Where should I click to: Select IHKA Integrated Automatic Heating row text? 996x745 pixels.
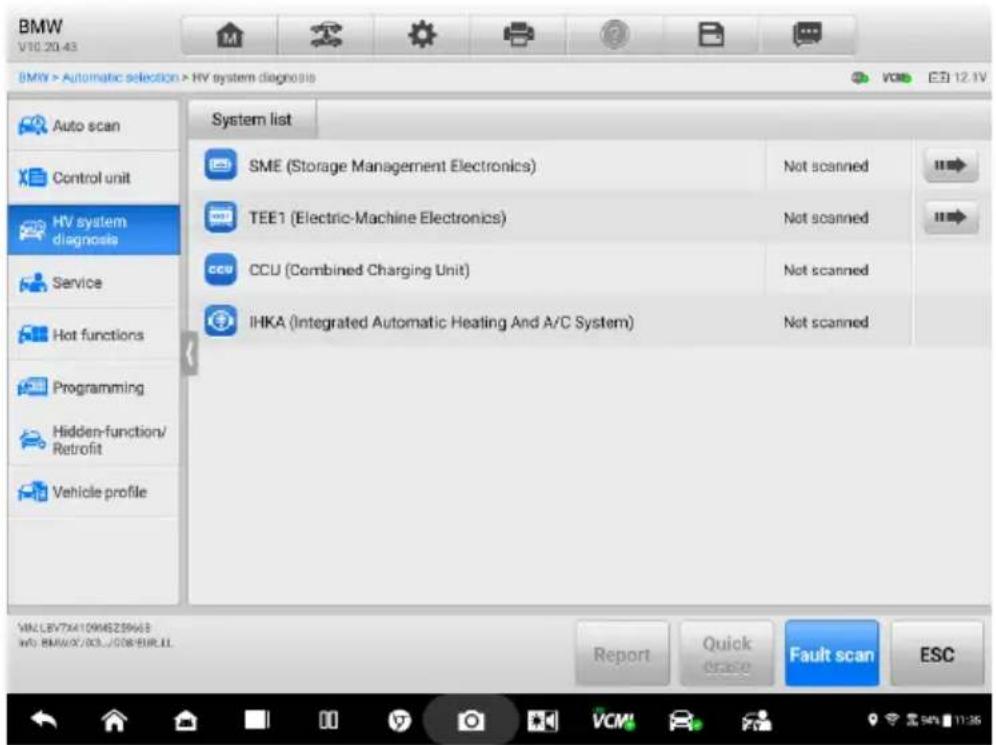(441, 323)
